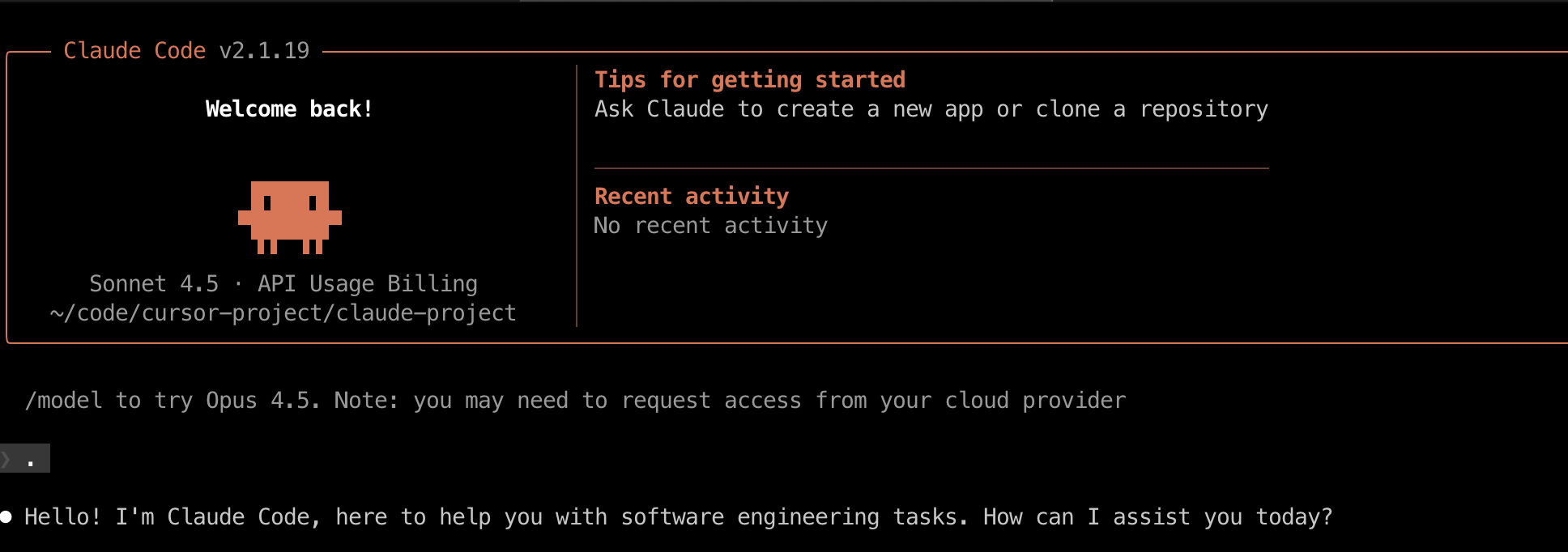Image resolution: width=1568 pixels, height=552 pixels.
Task: Click the Recent activity heading
Action: pyautogui.click(x=692, y=197)
